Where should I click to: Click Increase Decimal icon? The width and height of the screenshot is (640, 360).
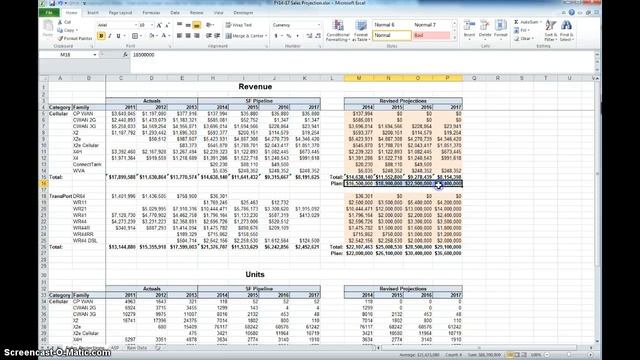[309, 36]
